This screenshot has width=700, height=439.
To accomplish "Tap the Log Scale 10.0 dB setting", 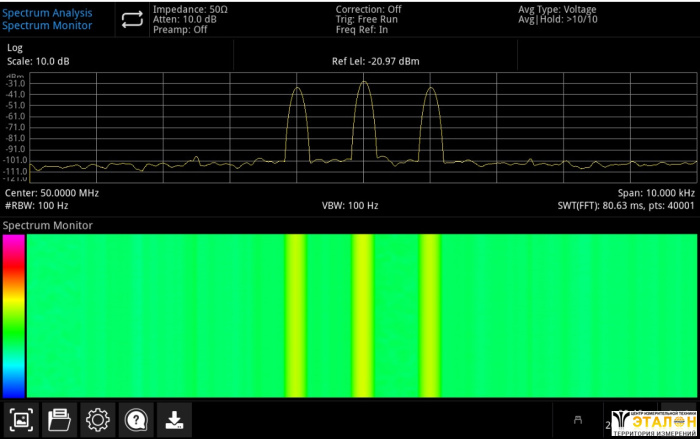I will coord(38,55).
